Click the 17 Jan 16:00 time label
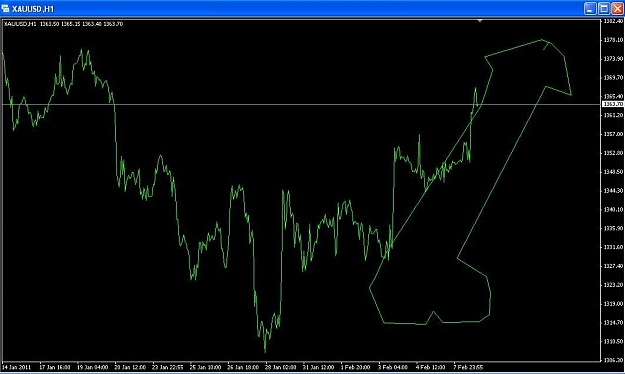Image resolution: width=625 pixels, height=374 pixels. (55, 367)
